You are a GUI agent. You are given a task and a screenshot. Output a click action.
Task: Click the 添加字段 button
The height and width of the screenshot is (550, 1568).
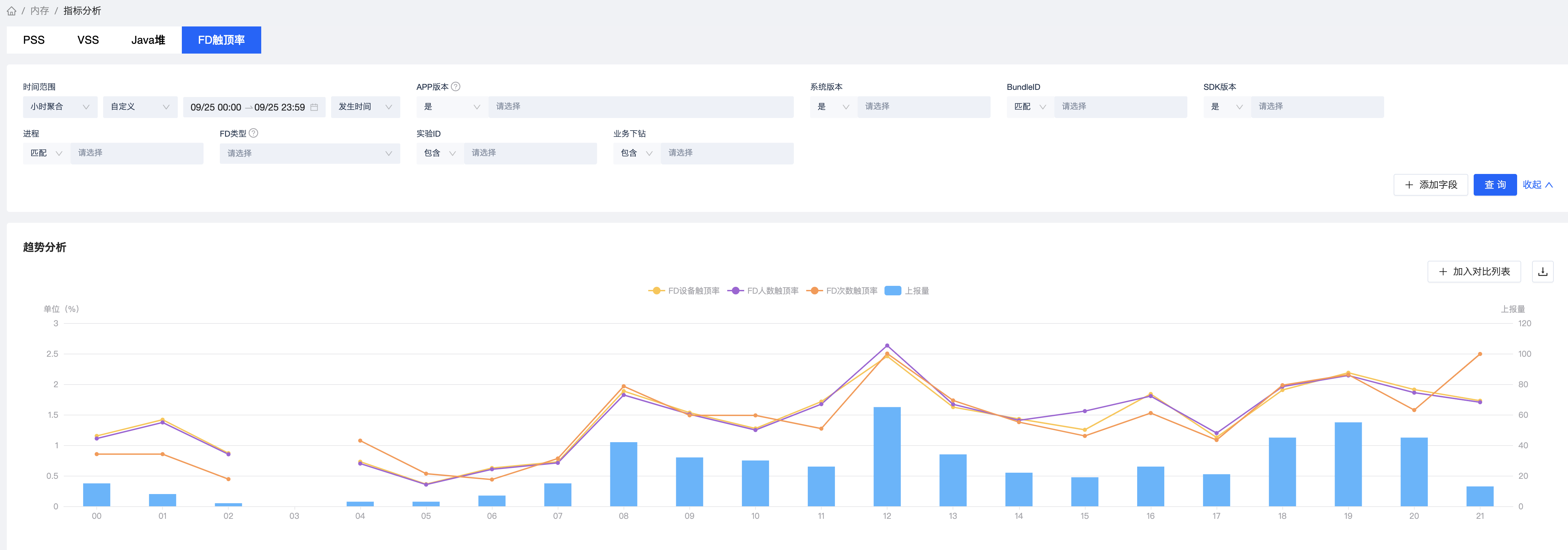(1430, 185)
